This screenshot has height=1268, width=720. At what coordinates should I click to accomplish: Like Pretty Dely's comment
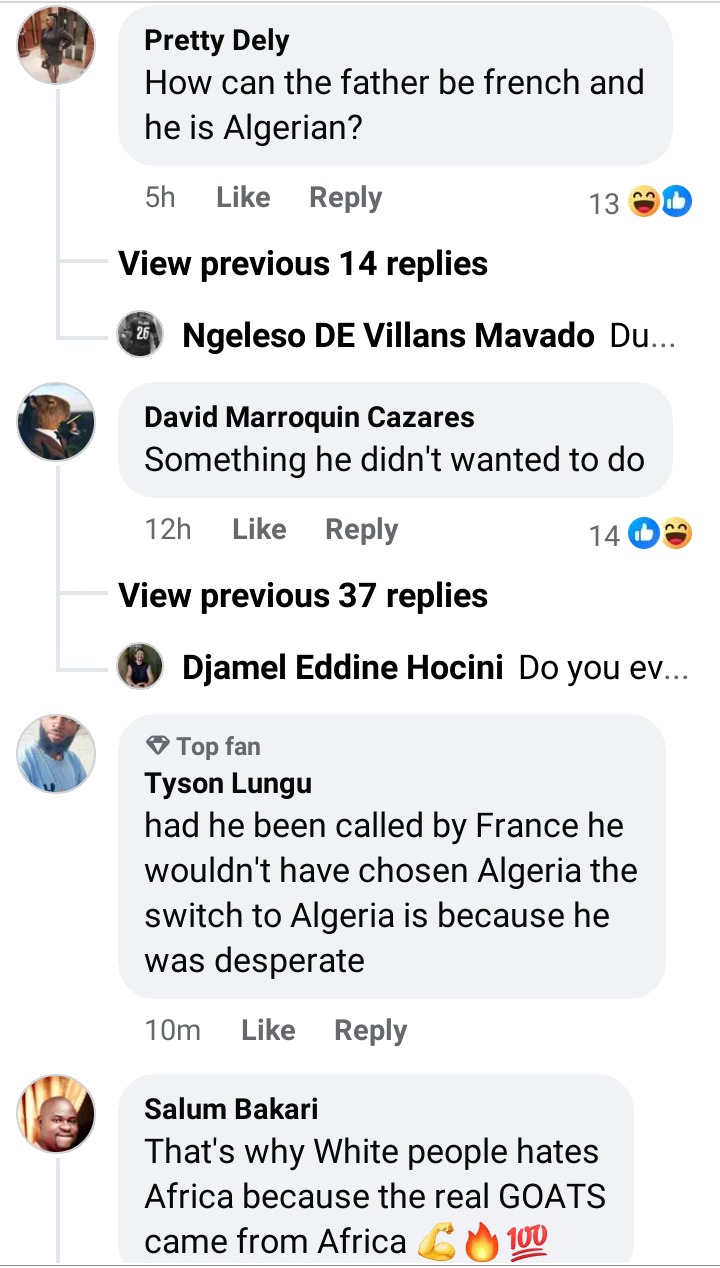click(243, 198)
